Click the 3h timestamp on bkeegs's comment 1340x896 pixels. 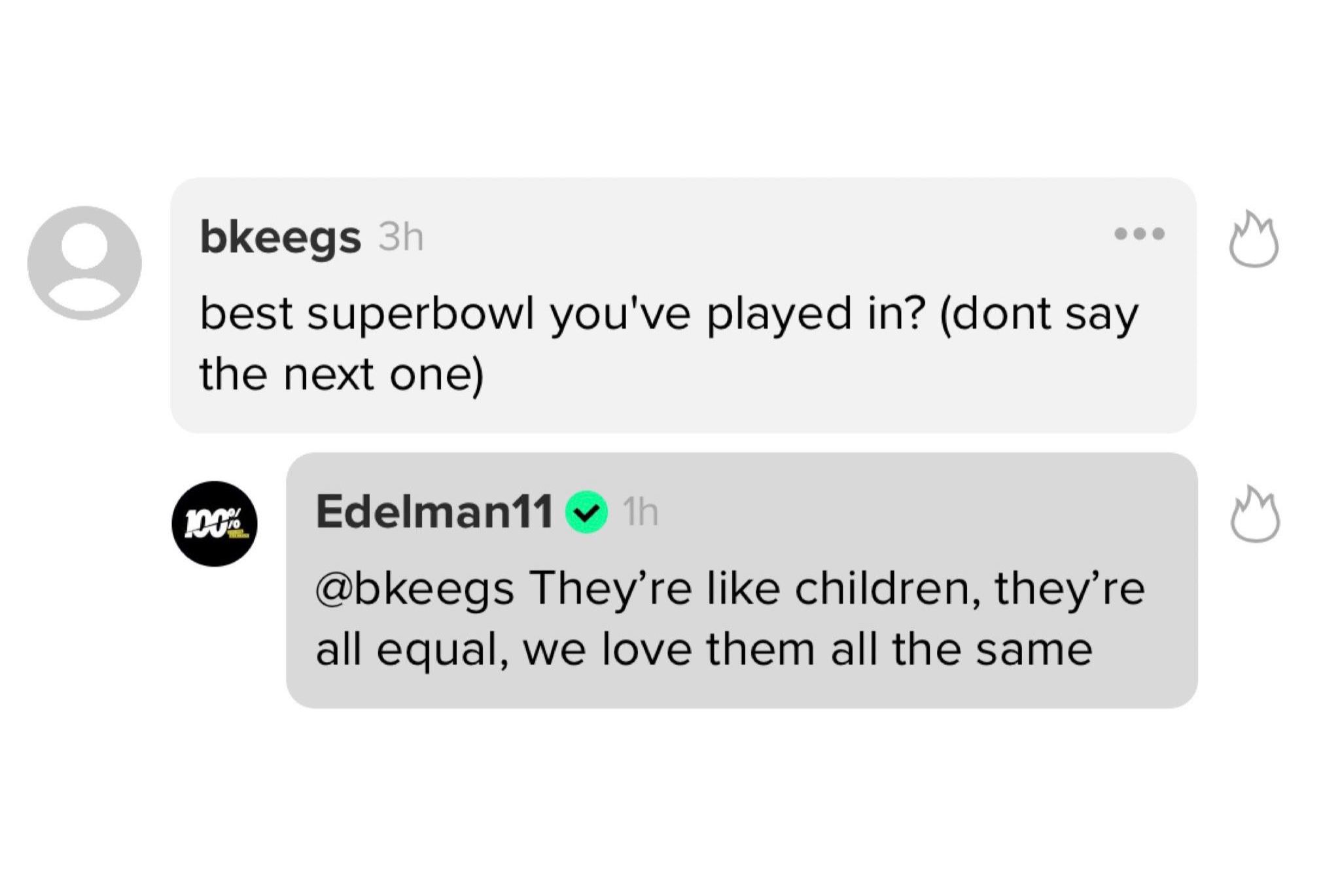401,237
